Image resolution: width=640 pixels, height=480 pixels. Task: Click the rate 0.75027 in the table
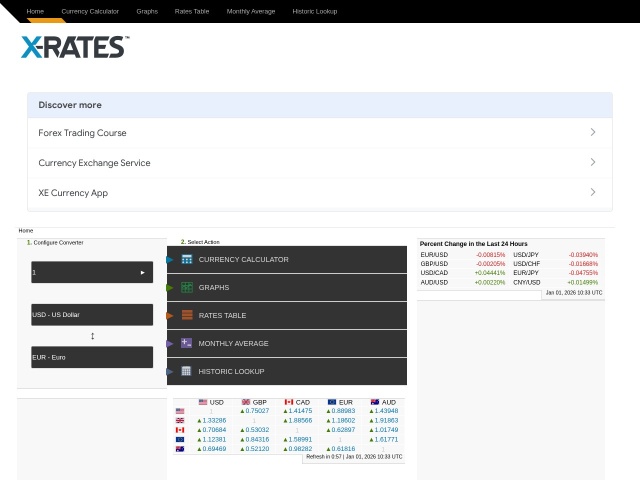[257, 411]
